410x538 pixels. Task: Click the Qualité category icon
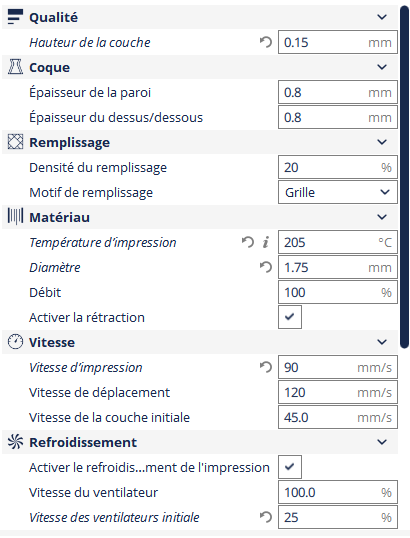point(15,17)
